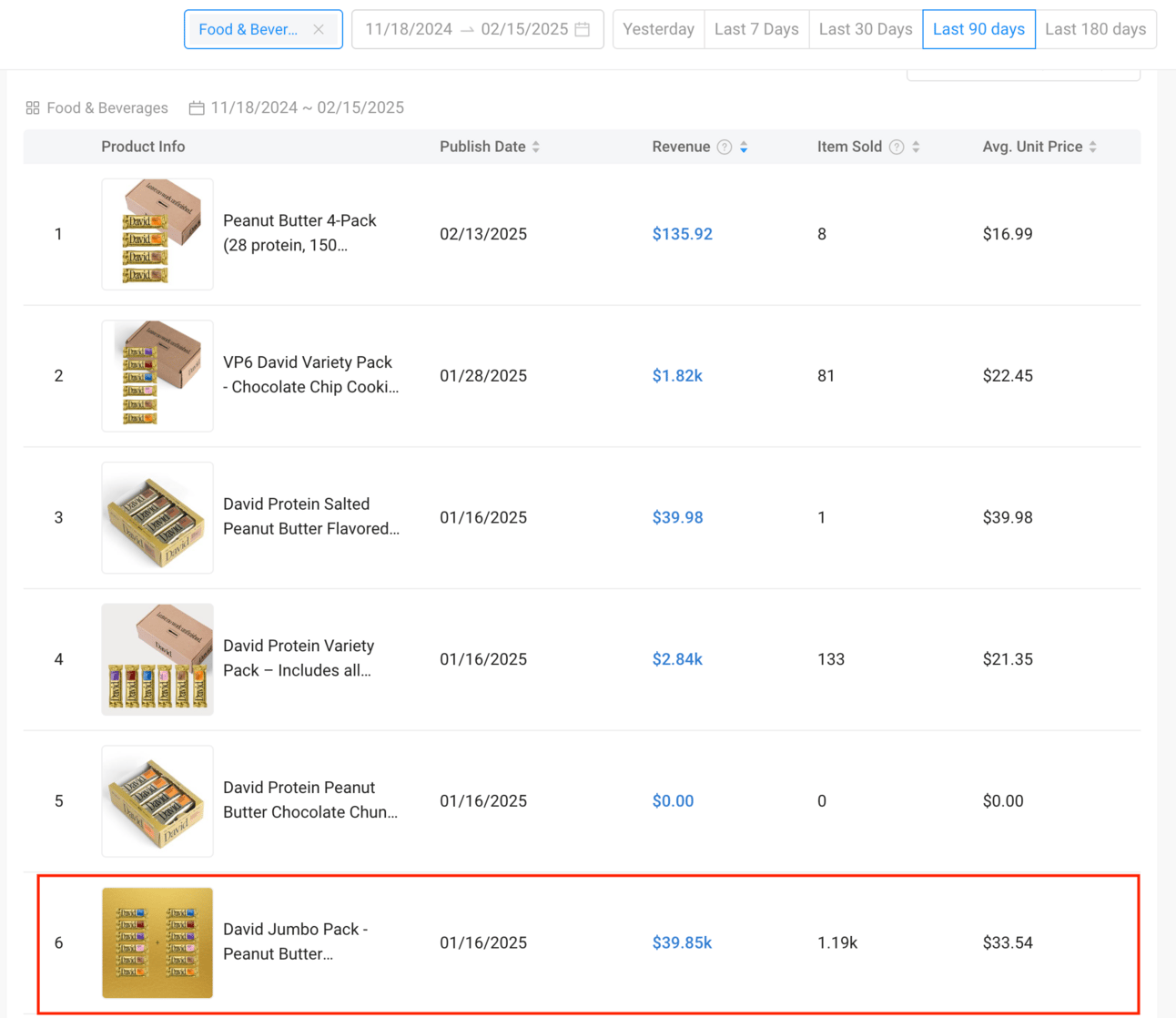
Task: Click the Product Info column header
Action: point(143,147)
